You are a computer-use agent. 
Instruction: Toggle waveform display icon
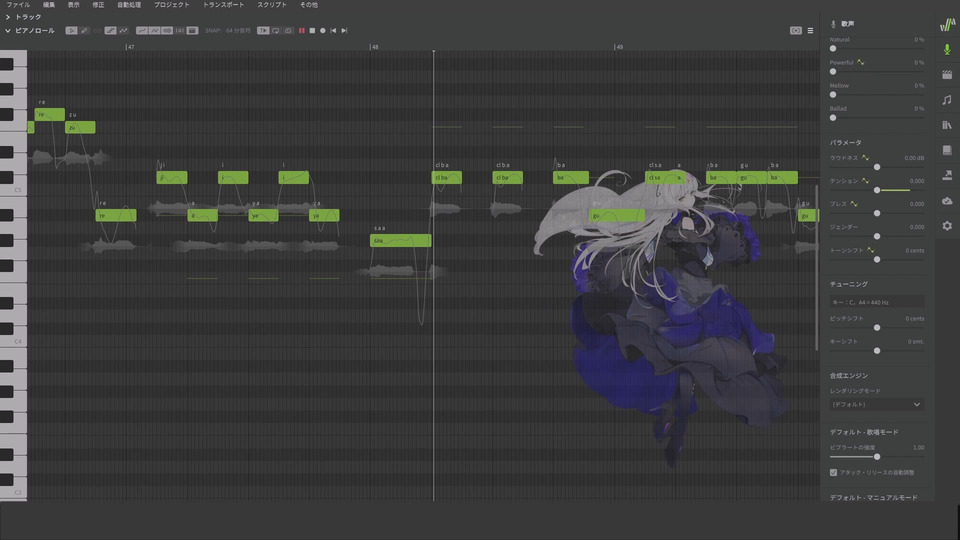[167, 31]
